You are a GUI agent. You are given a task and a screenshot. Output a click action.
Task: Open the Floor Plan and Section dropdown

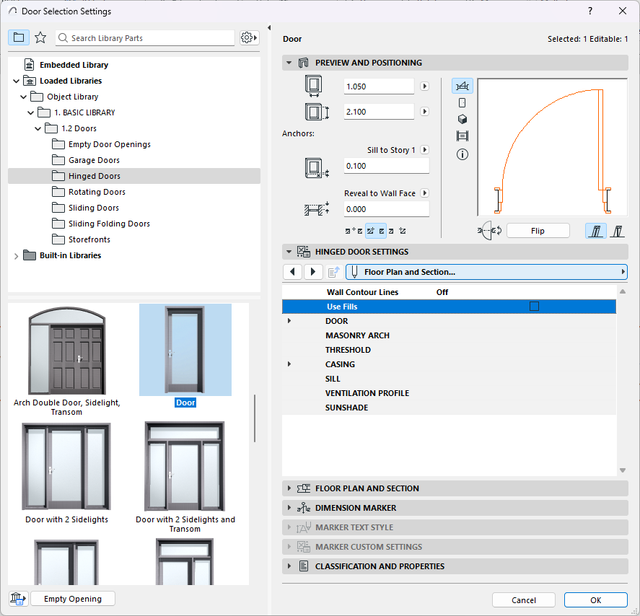tap(486, 272)
